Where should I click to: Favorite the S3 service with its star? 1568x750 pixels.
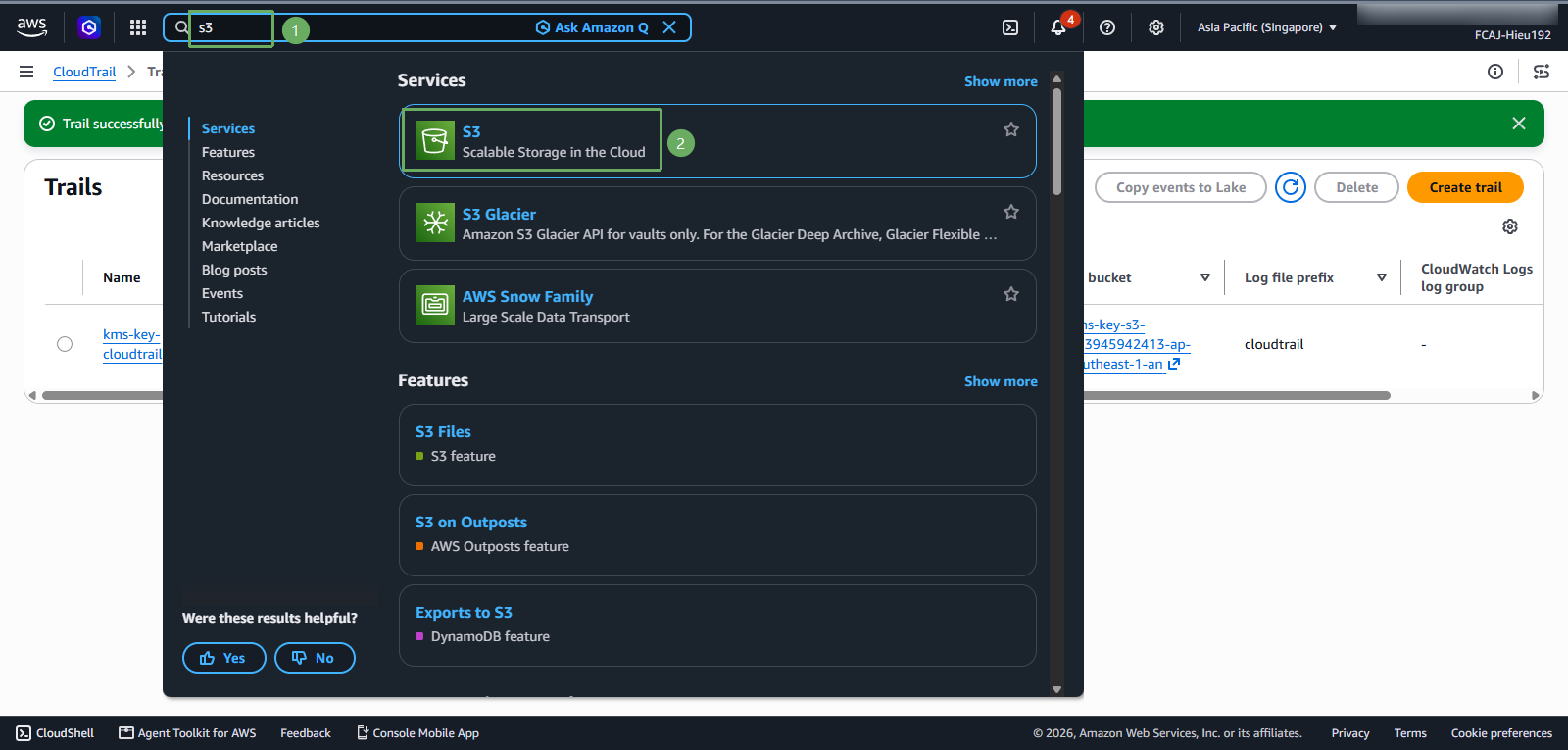(x=1011, y=129)
